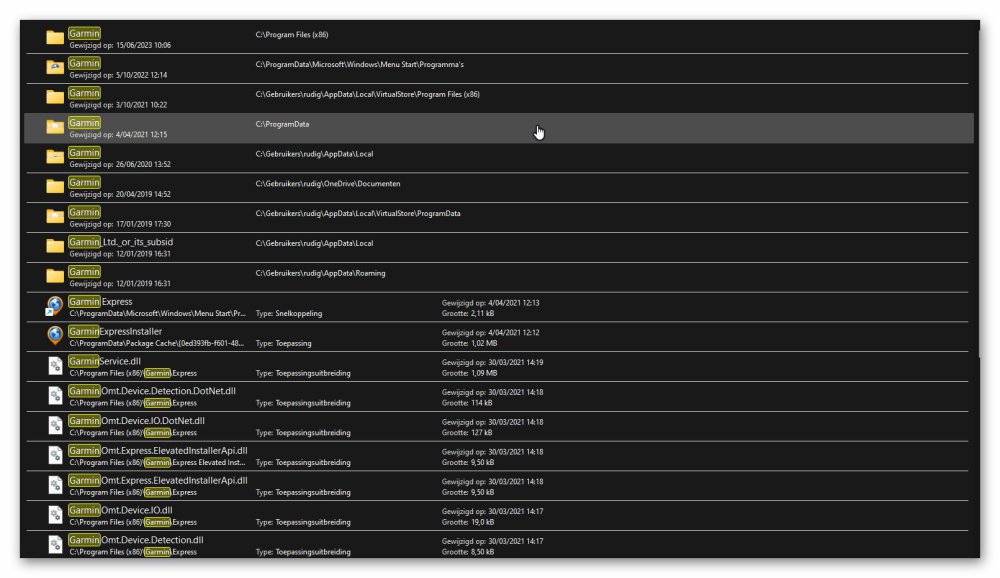Screen dimensions: 1000x578
Task: Click the 1,09 MB size of GarminService.dll
Action: coord(478,373)
